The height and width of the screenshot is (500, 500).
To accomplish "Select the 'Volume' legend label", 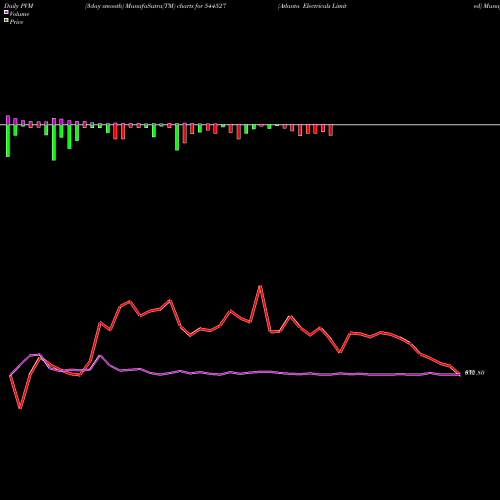I will coord(19,14).
